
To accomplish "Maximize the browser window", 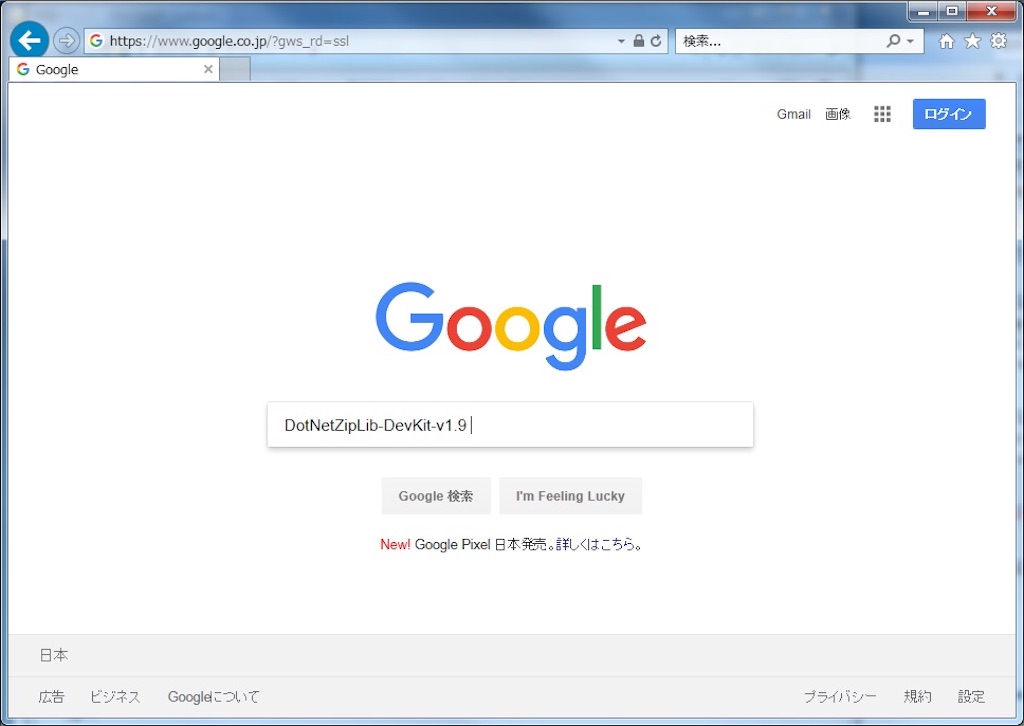I will [952, 11].
